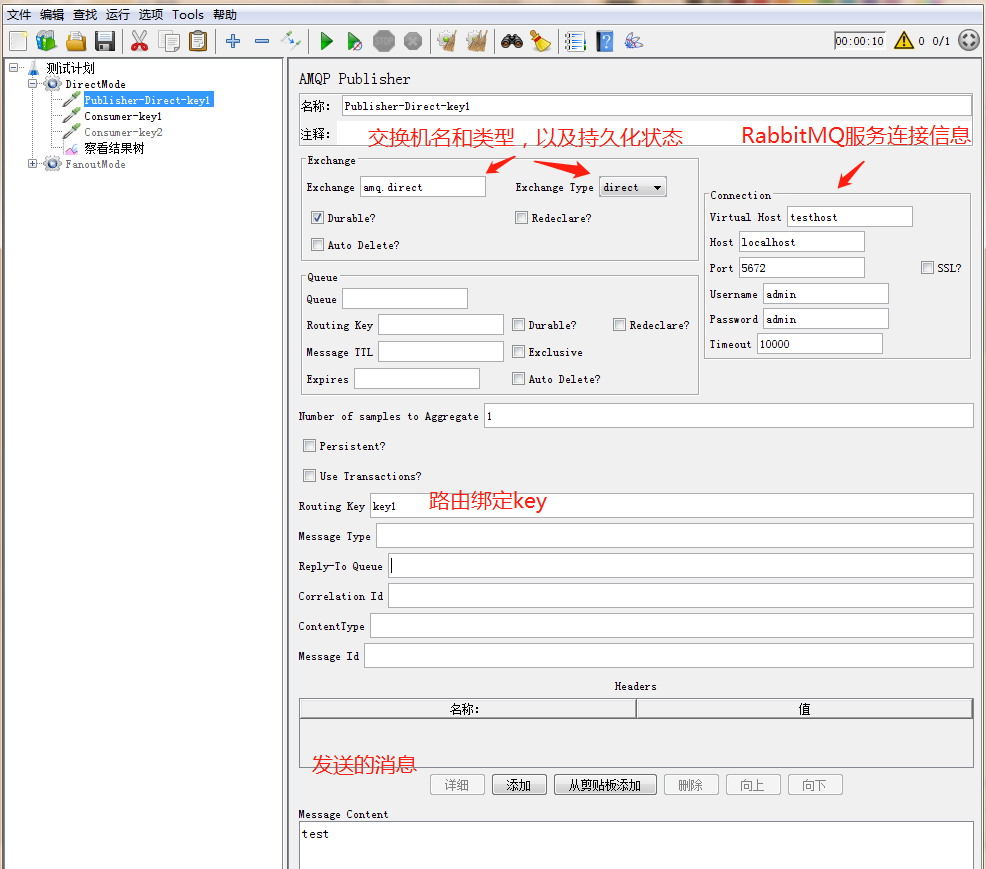Enable the SSL checkbox
Image resolution: width=986 pixels, height=869 pixels.
click(x=926, y=266)
